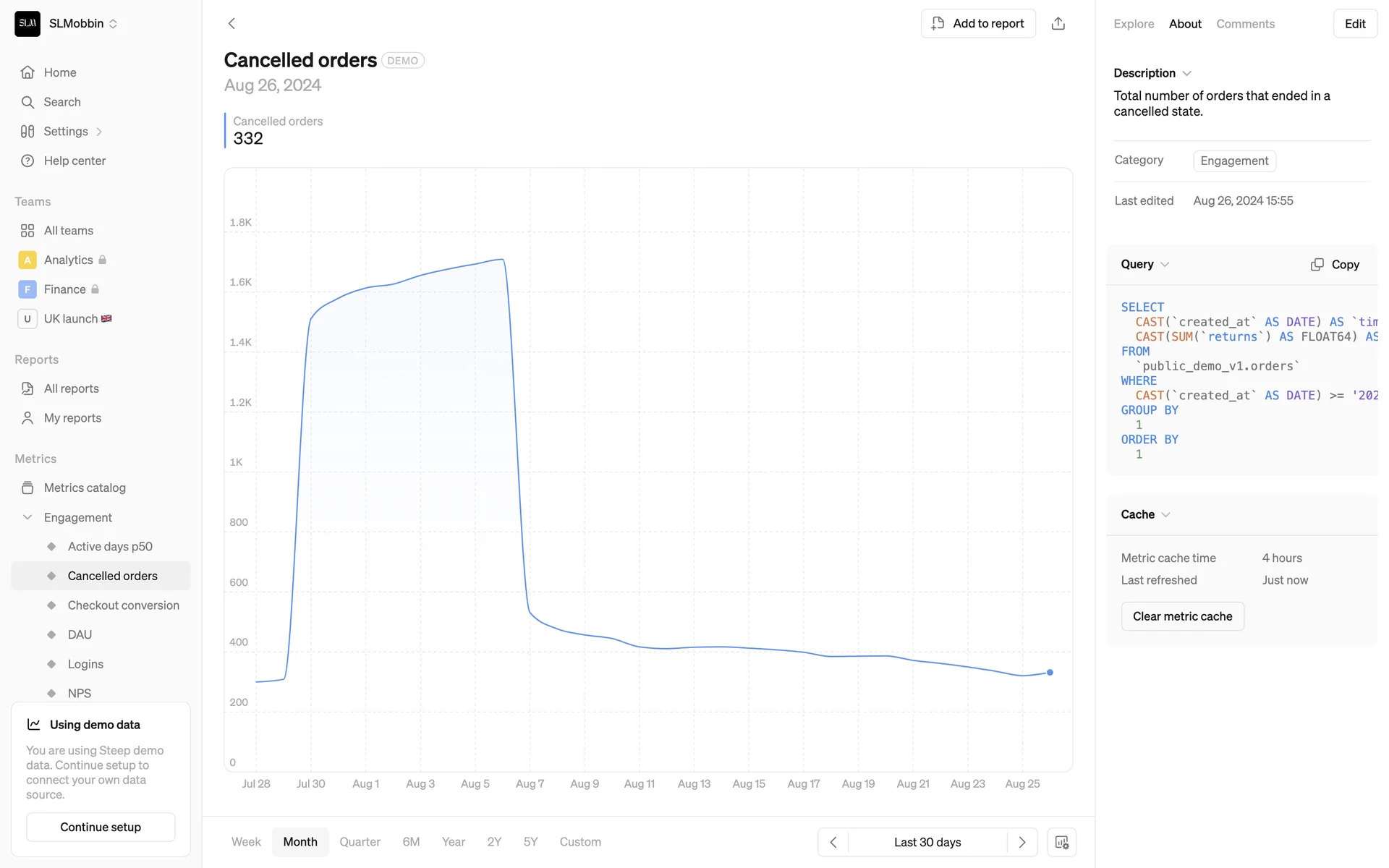The image size is (1389, 868).
Task: Collapse the Cache section
Action: (1165, 514)
